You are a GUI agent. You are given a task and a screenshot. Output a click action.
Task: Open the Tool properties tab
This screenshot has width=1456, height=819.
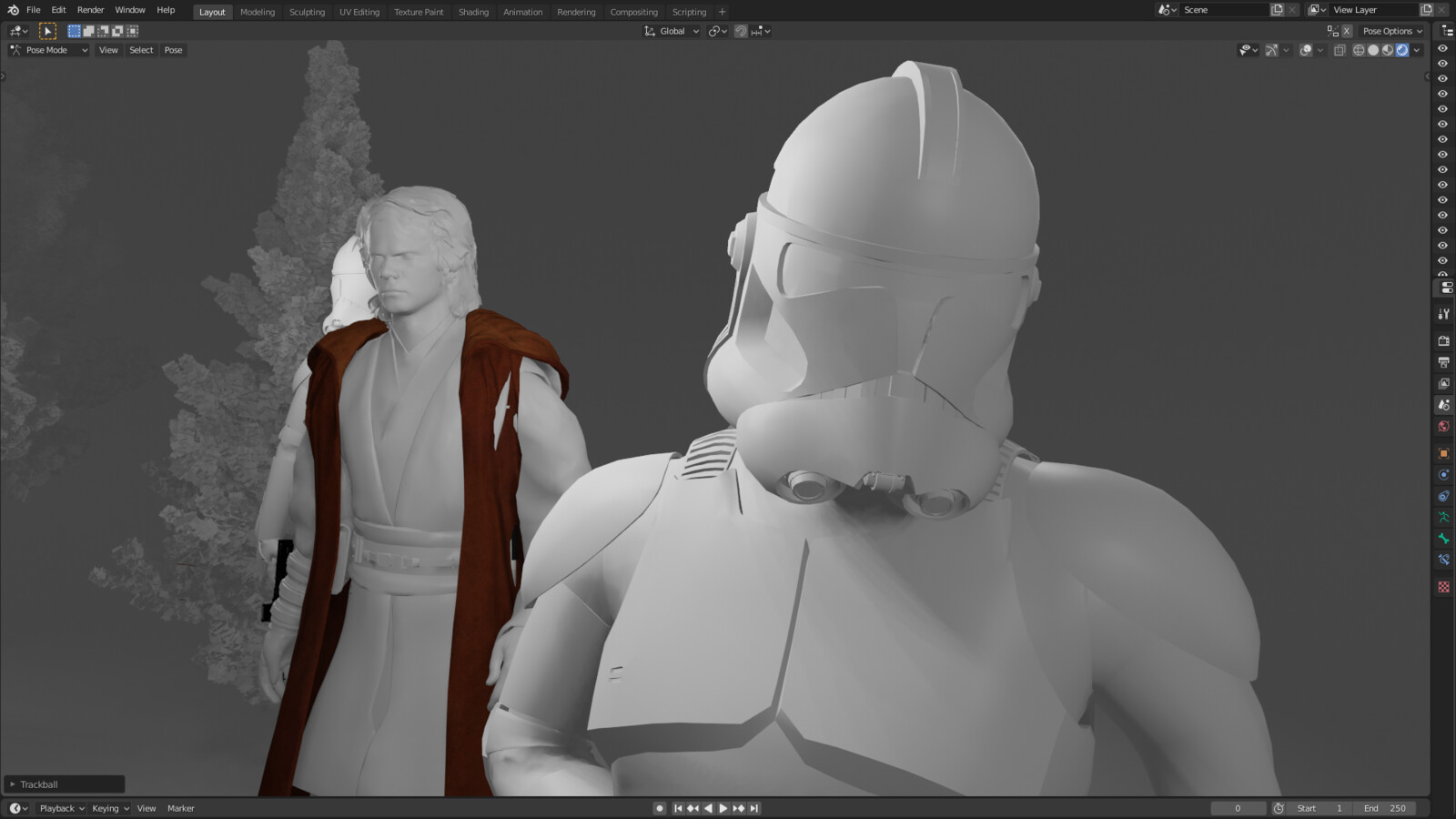click(1443, 314)
